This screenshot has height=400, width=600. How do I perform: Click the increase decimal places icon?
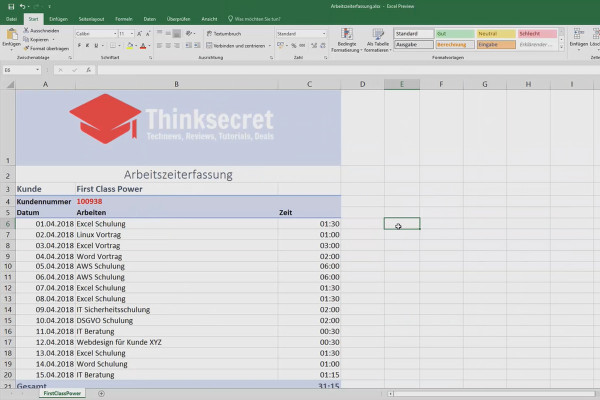[x=314, y=46]
